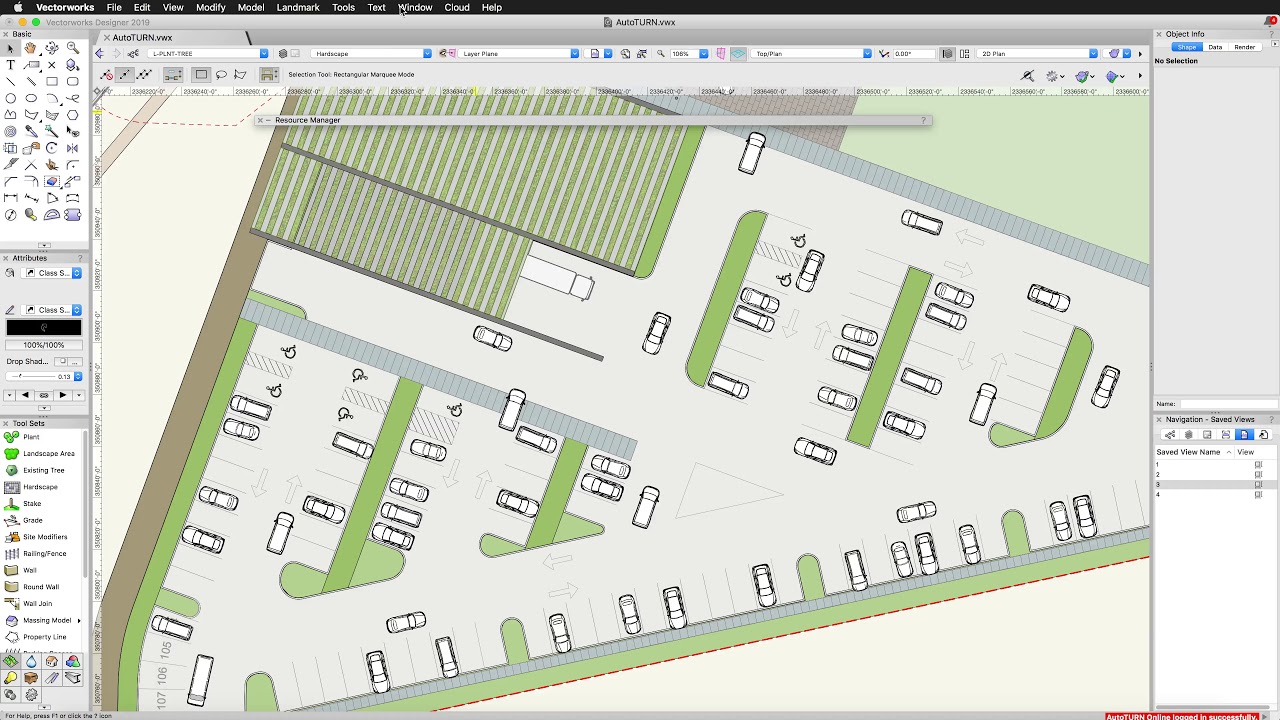The height and width of the screenshot is (720, 1280).
Task: Switch to the Data tab in Object Info
Action: click(1215, 47)
